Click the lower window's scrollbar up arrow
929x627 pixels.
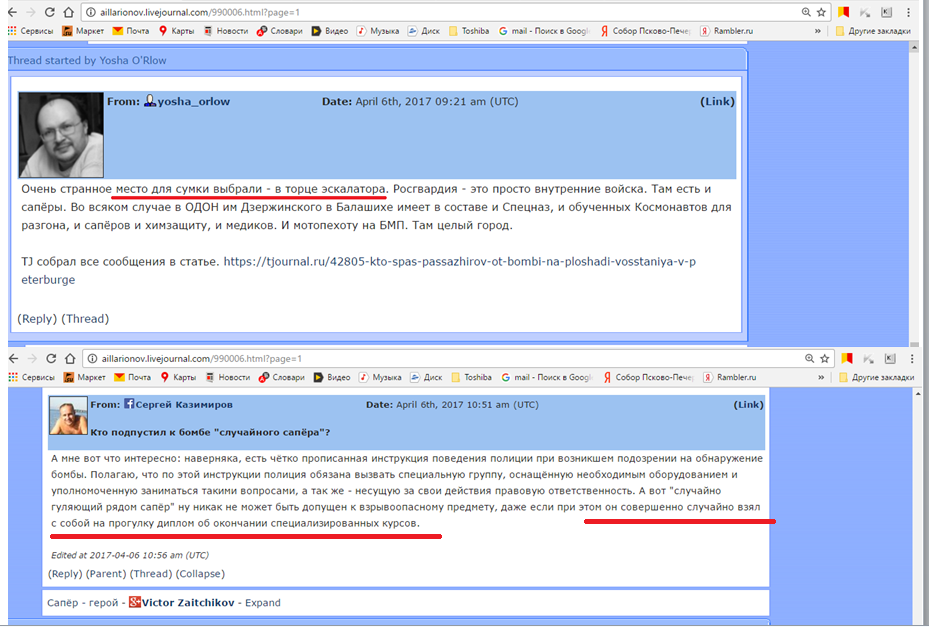click(x=918, y=393)
